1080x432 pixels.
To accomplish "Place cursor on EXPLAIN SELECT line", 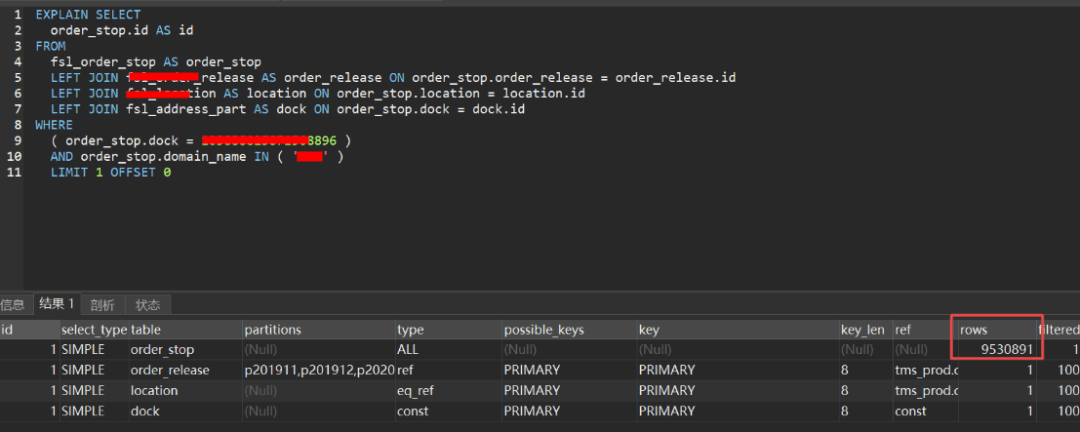I will tap(88, 14).
